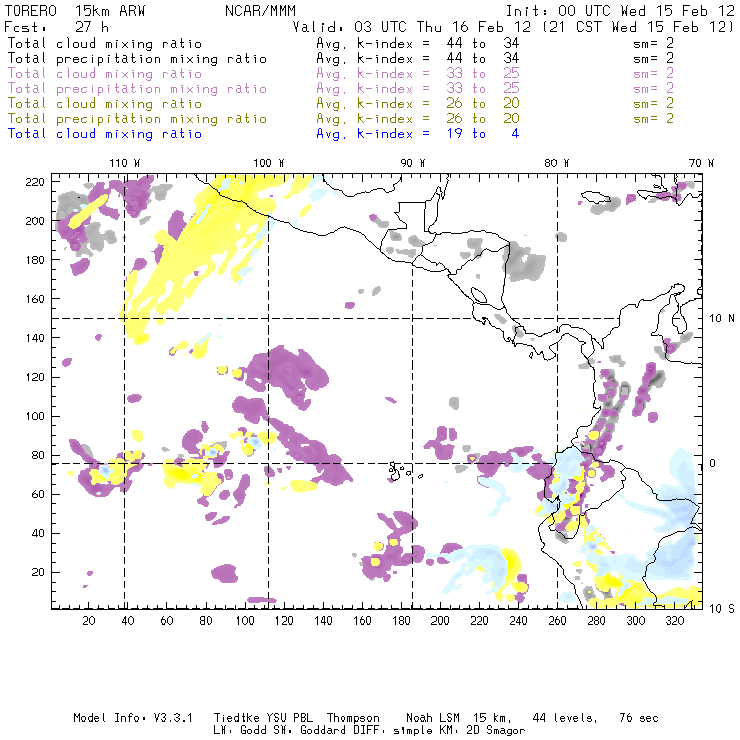The width and height of the screenshot is (740, 740).
Task: Click 'sm= 2' on the olive precipitation row
Action: click(x=654, y=119)
